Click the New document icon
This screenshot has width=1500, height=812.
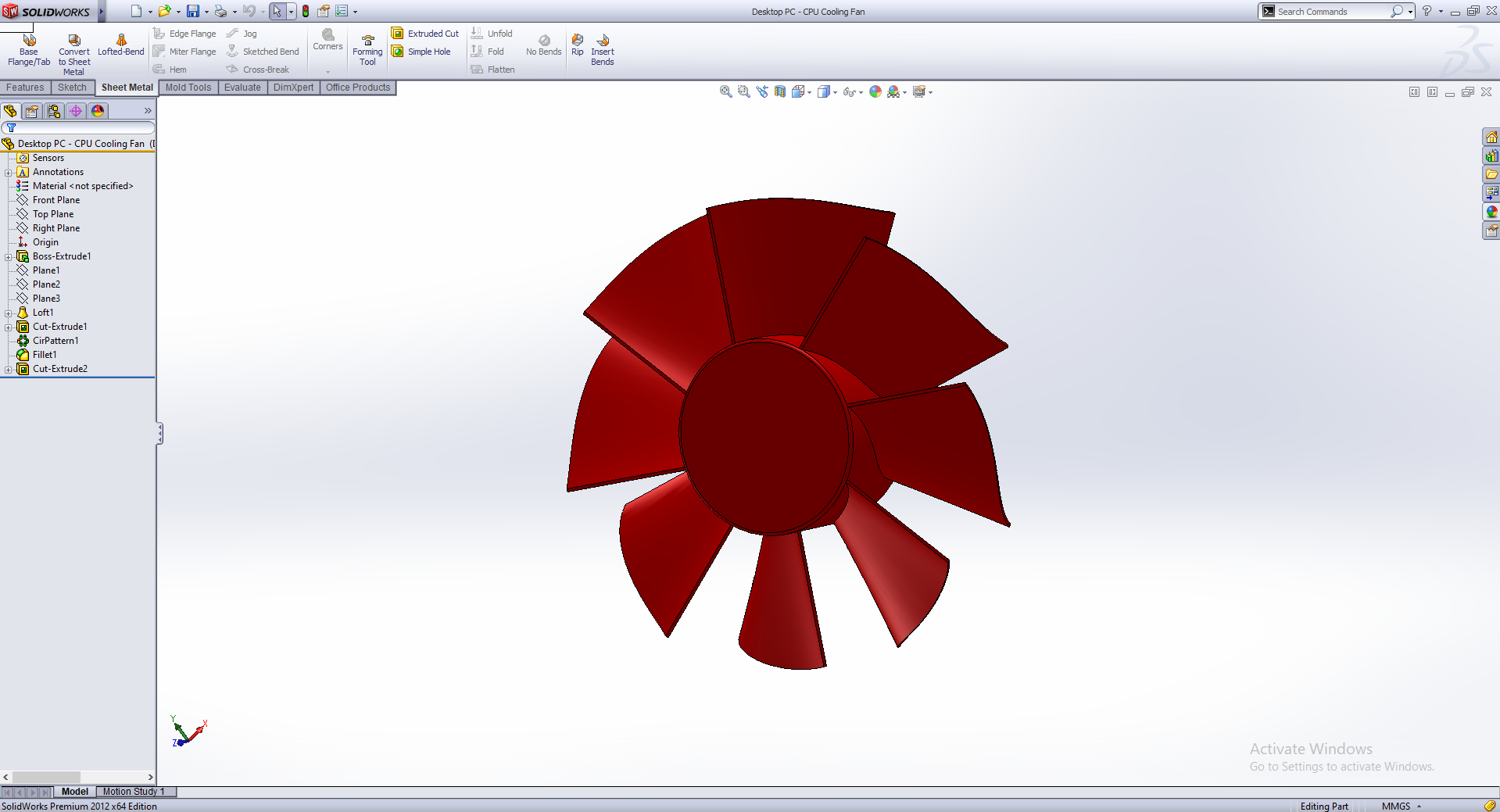click(136, 11)
